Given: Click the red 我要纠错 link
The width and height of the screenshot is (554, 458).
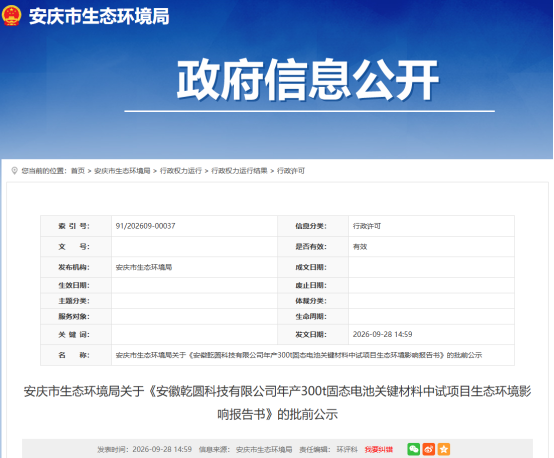Looking at the screenshot, I should 379,450.
